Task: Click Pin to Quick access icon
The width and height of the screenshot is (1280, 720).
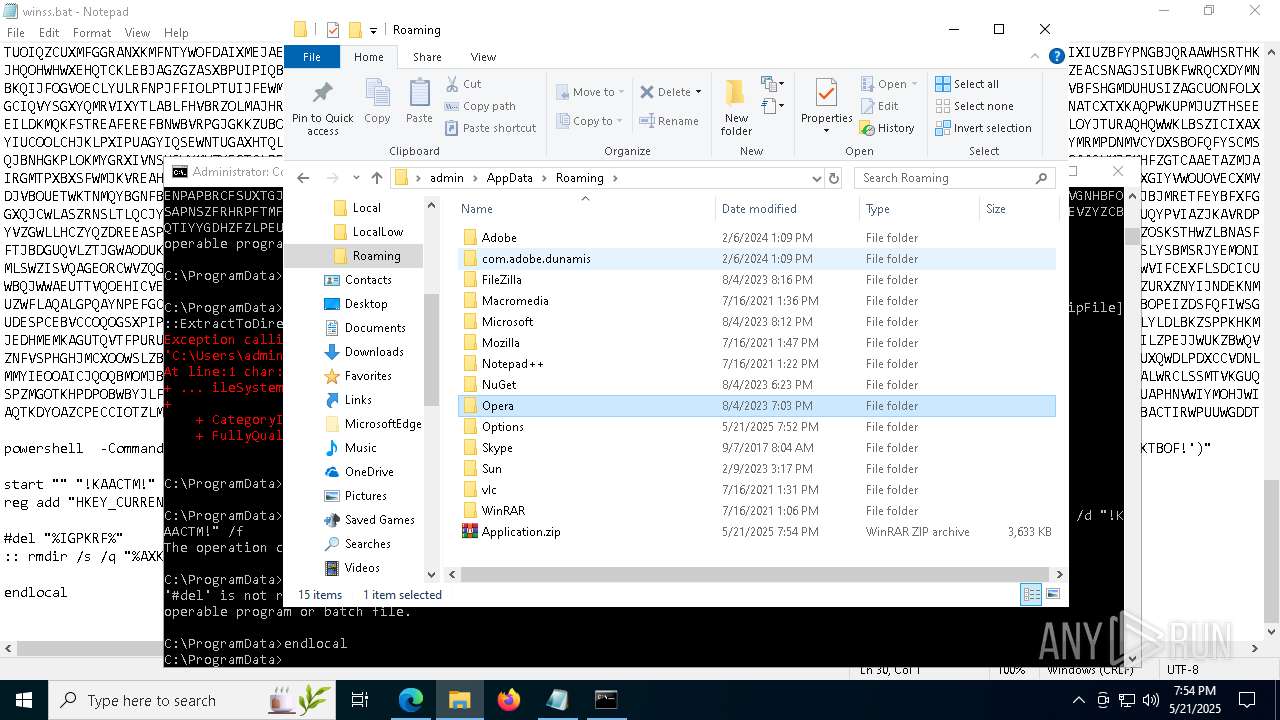Action: (322, 94)
